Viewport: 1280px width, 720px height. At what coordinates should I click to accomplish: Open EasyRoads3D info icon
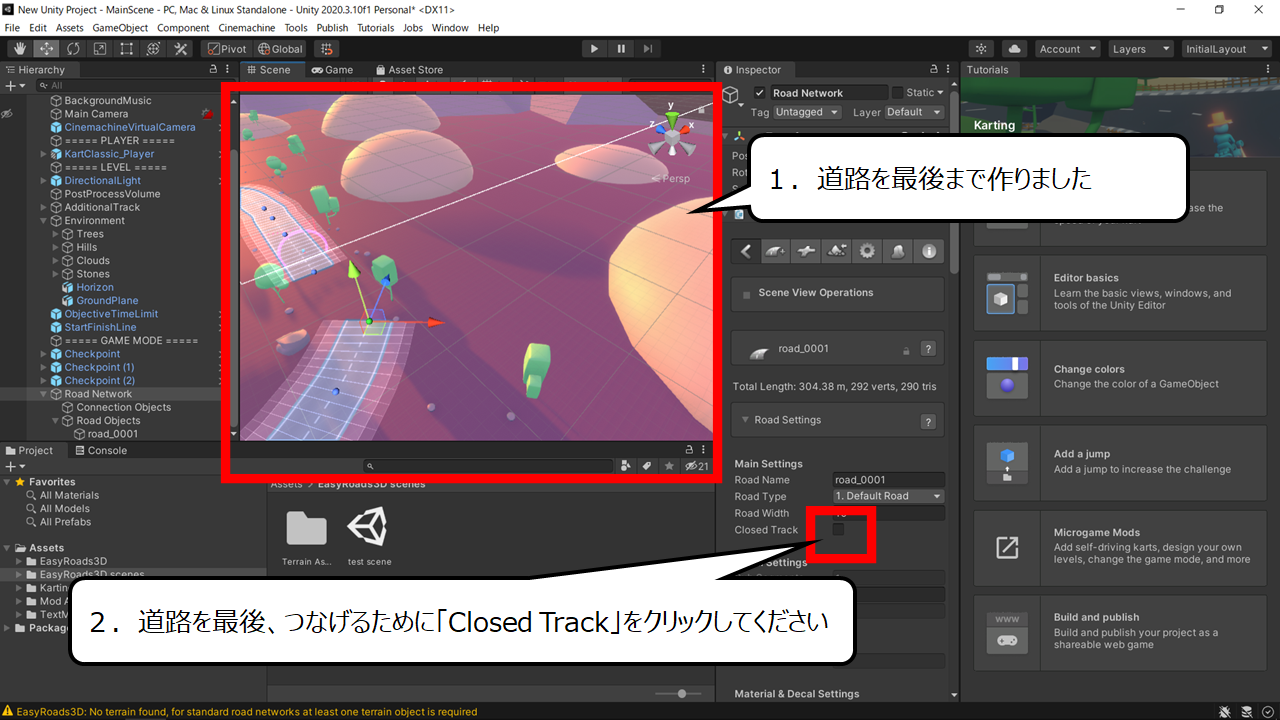click(929, 252)
